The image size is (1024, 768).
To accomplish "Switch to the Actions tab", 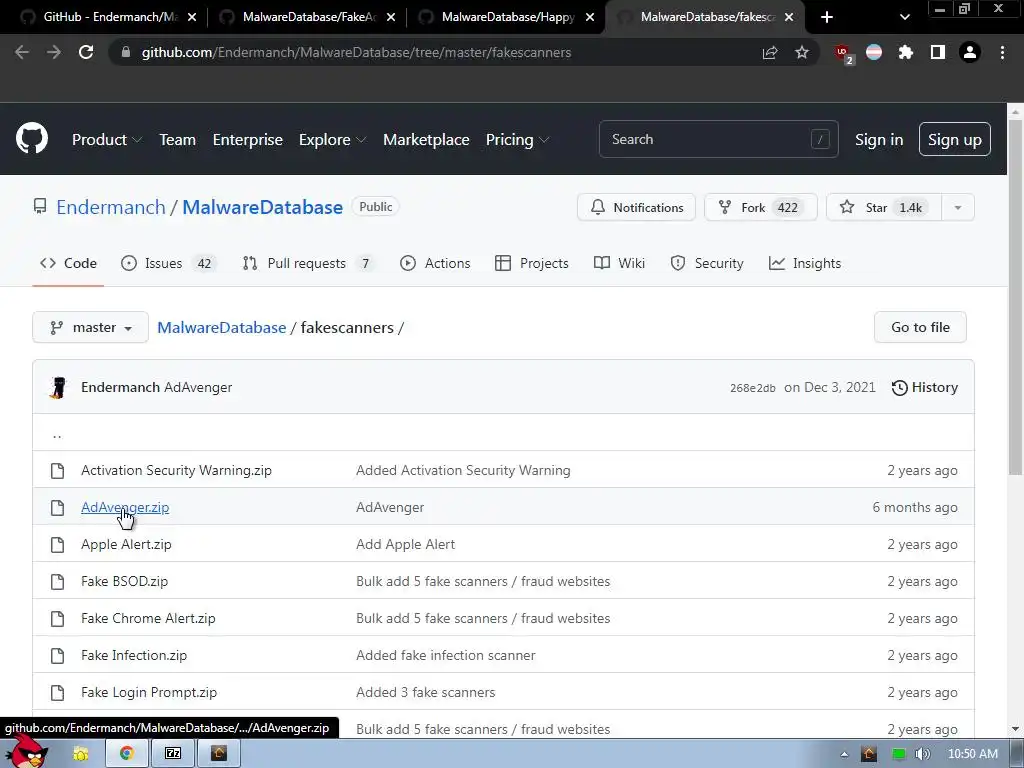I will point(435,263).
